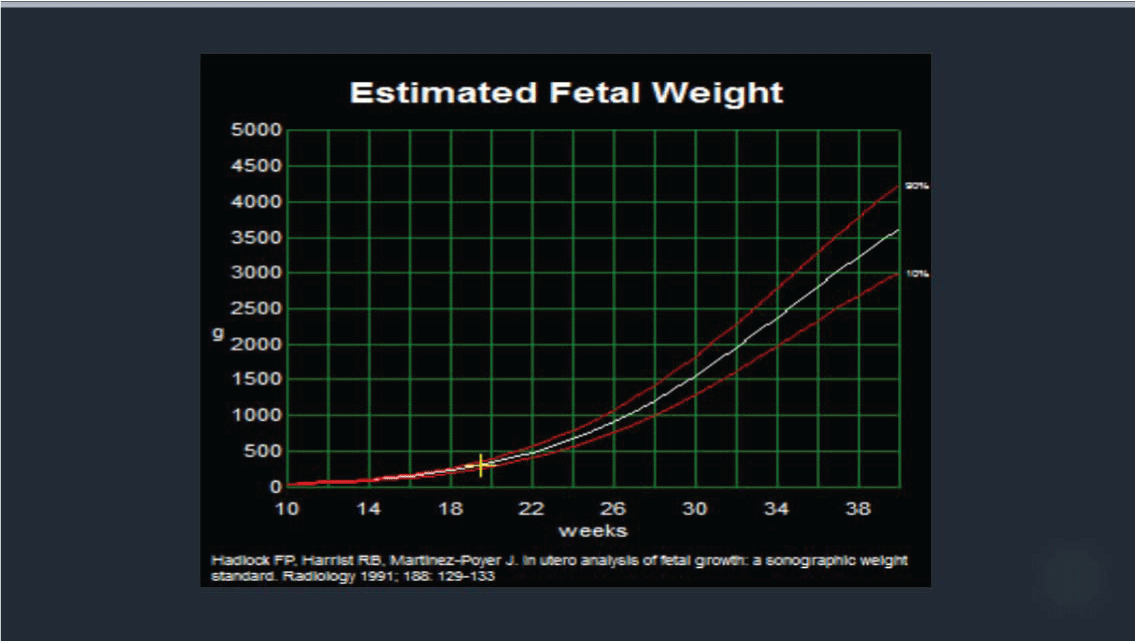The width and height of the screenshot is (1135, 641).
Task: Click the white median curve's right end
Action: coord(897,231)
